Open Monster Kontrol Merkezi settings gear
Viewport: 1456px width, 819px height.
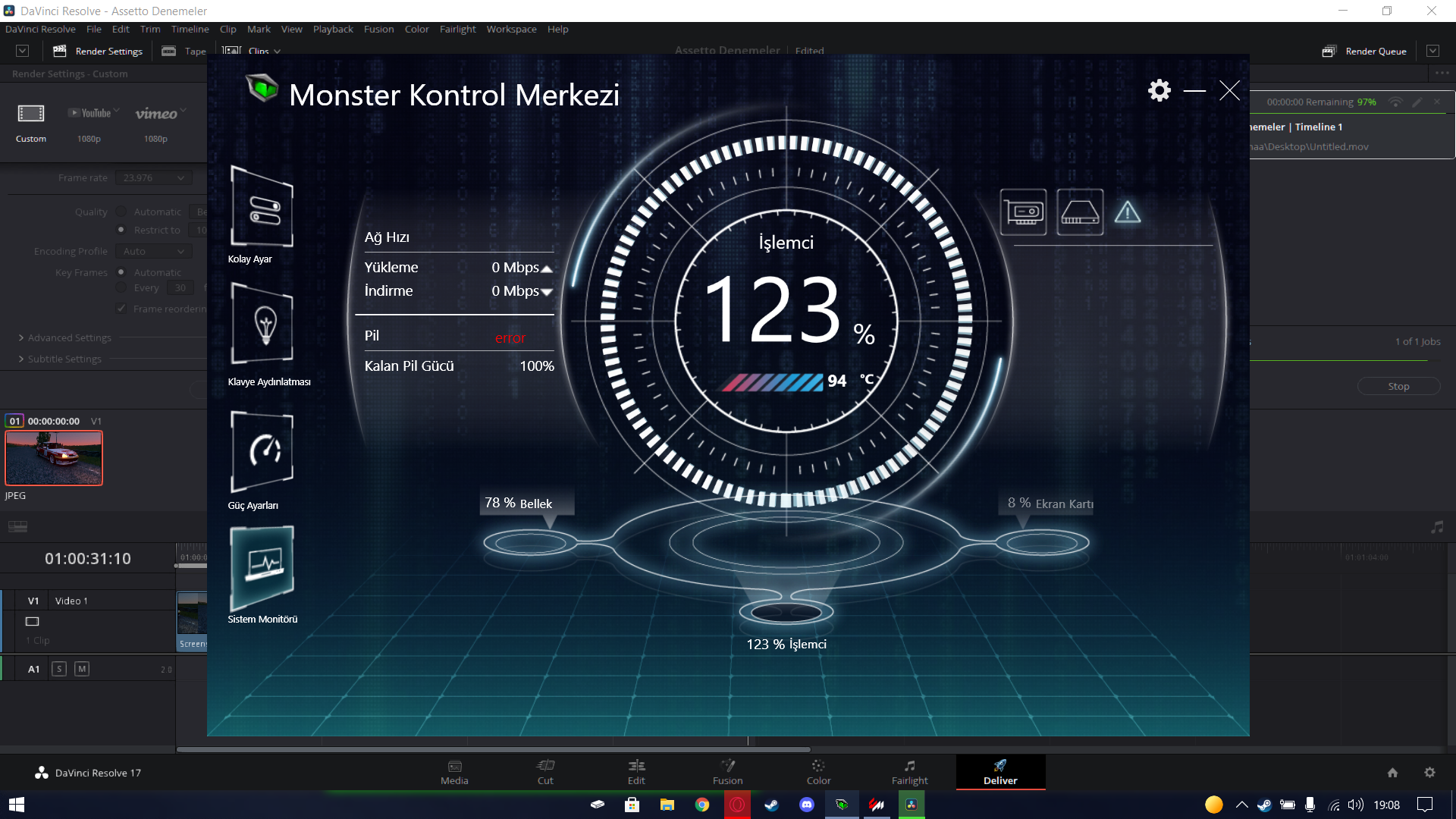(1159, 90)
